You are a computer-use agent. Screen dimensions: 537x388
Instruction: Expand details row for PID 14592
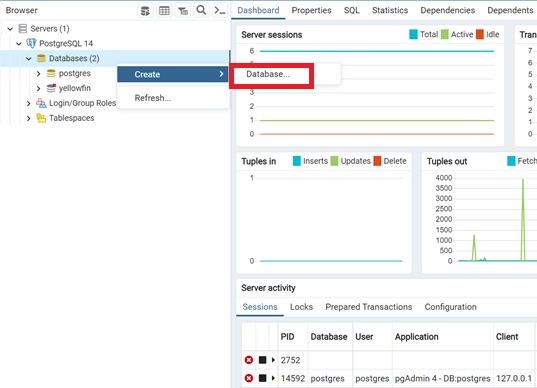[x=273, y=378]
